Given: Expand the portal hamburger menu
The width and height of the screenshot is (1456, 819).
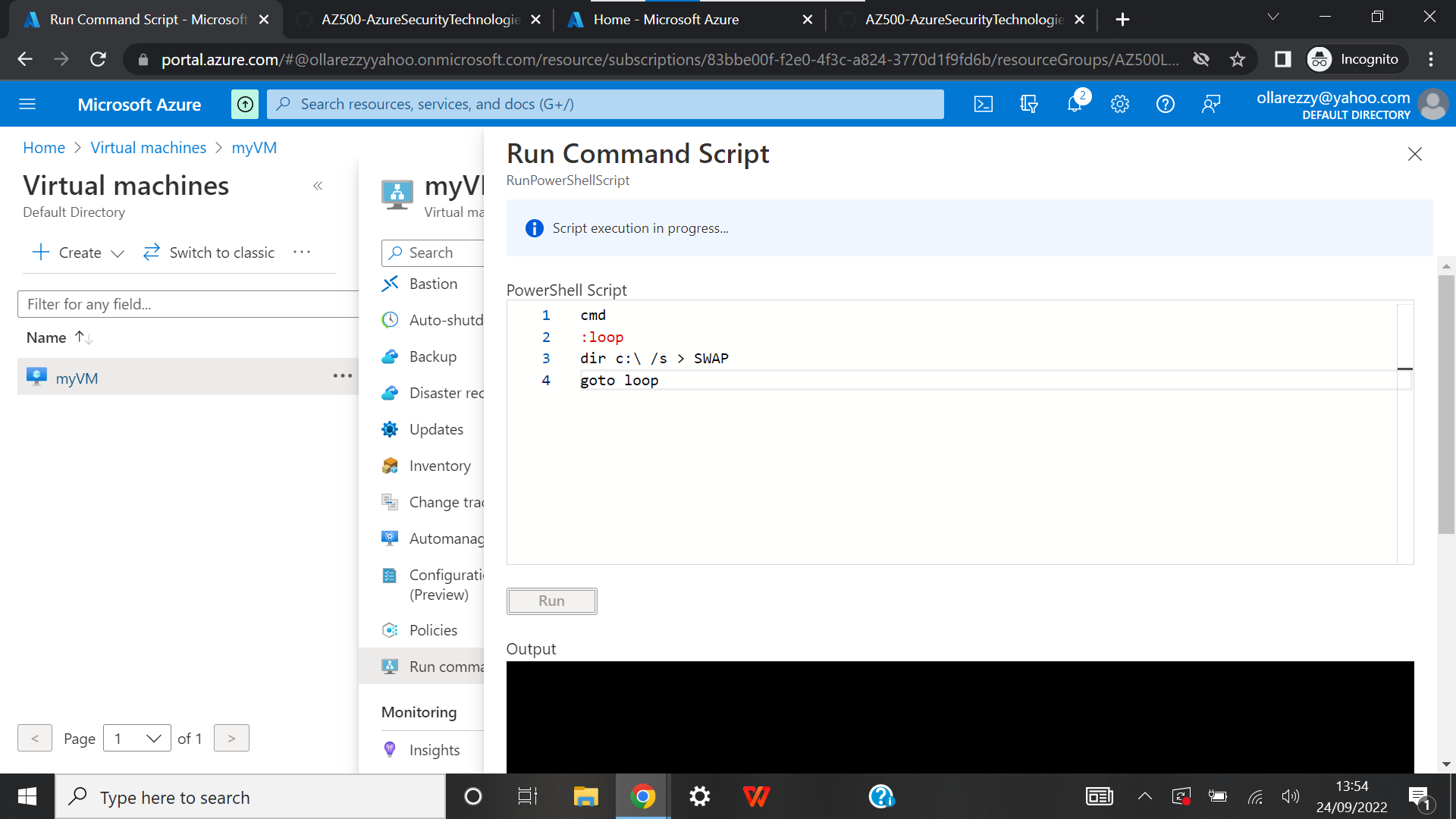Looking at the screenshot, I should 27,104.
